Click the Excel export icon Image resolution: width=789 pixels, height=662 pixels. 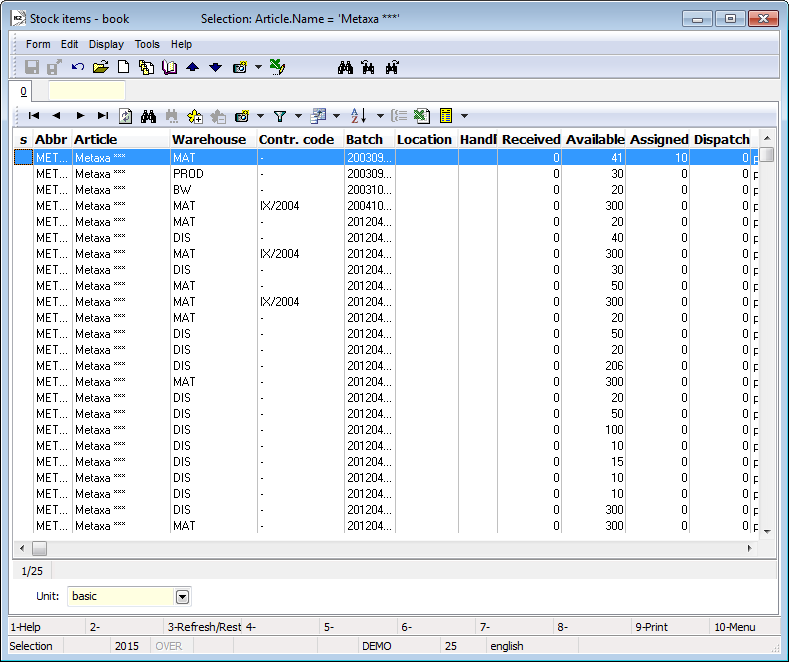coord(421,116)
